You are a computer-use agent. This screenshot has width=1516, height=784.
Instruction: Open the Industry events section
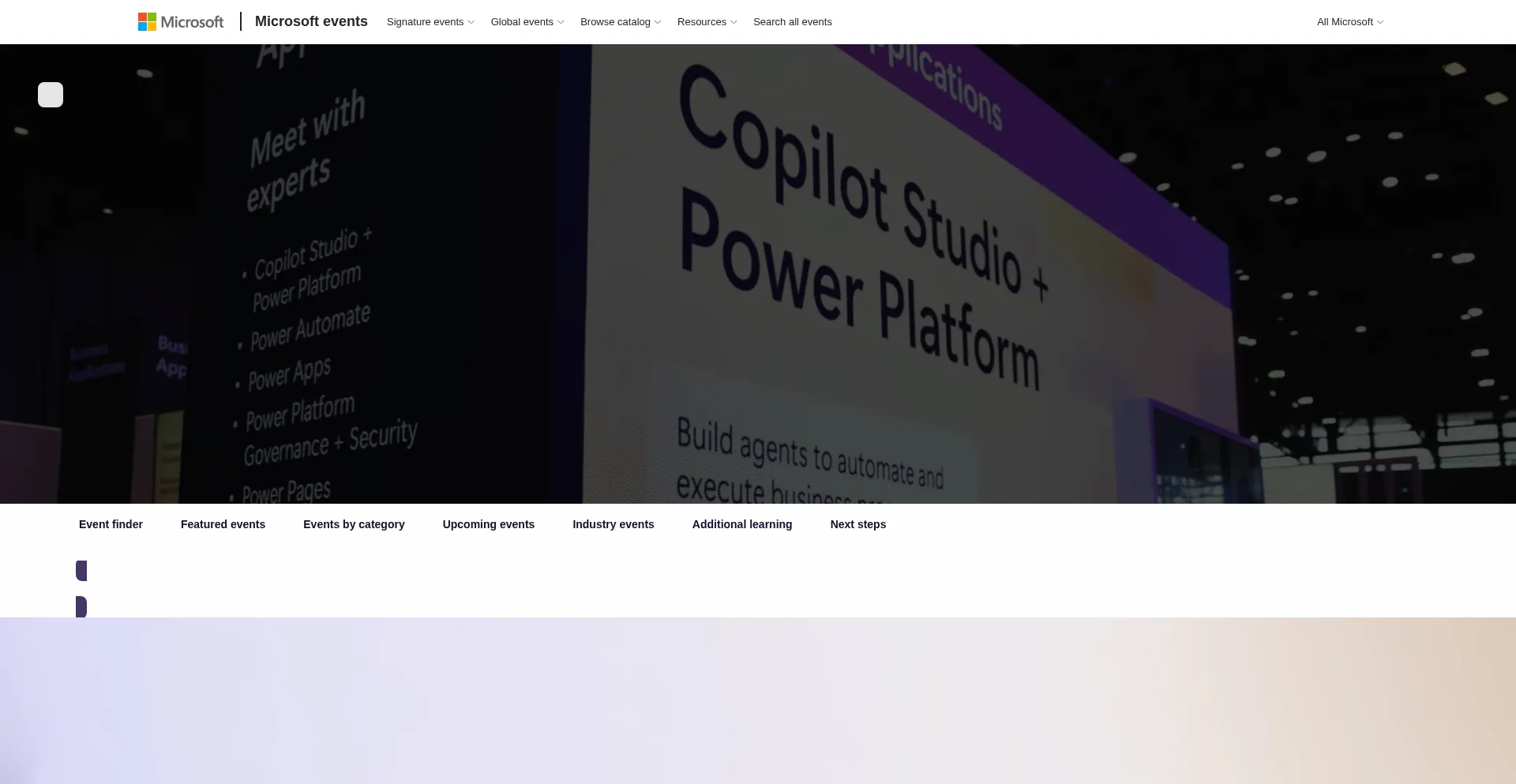pyautogui.click(x=614, y=524)
